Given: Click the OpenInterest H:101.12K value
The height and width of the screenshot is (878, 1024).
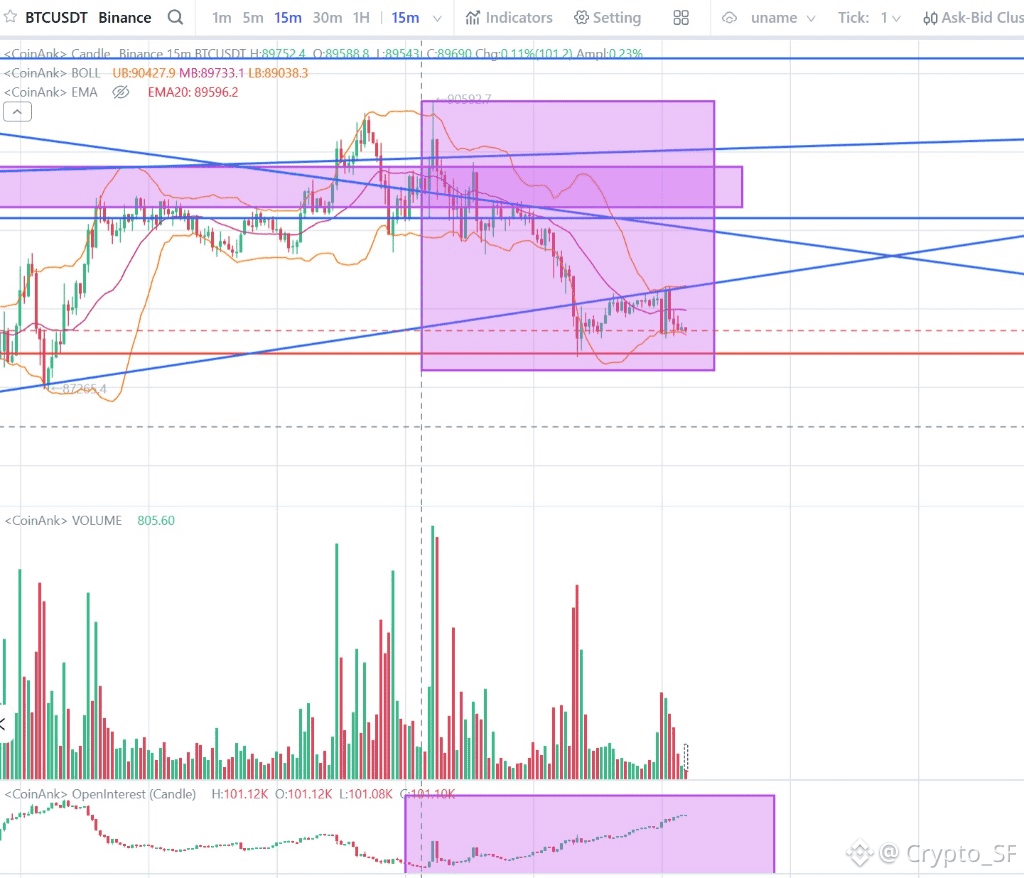Looking at the screenshot, I should (x=240, y=794).
